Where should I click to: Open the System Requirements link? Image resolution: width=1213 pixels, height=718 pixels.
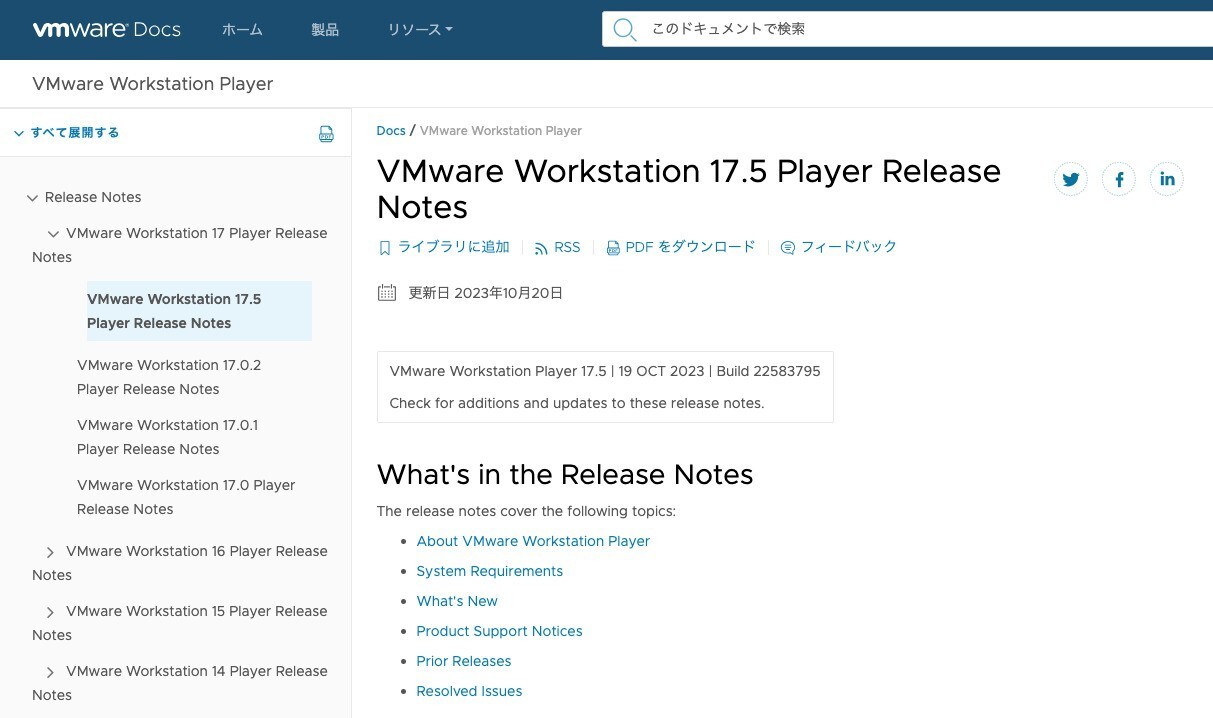[490, 571]
